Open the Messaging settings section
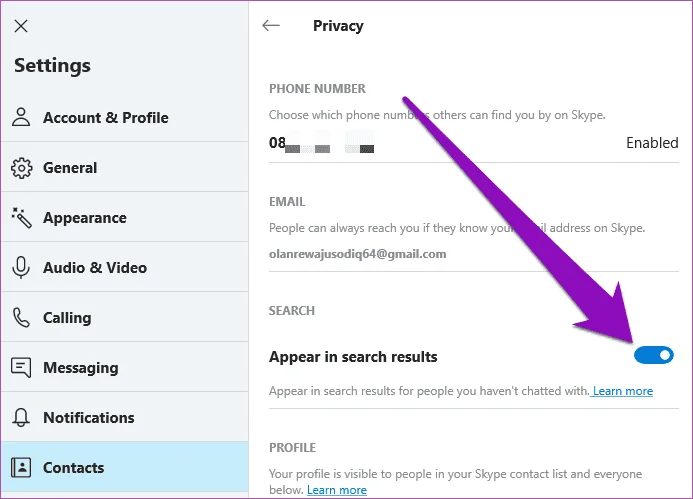The height and width of the screenshot is (499, 693). 125,367
